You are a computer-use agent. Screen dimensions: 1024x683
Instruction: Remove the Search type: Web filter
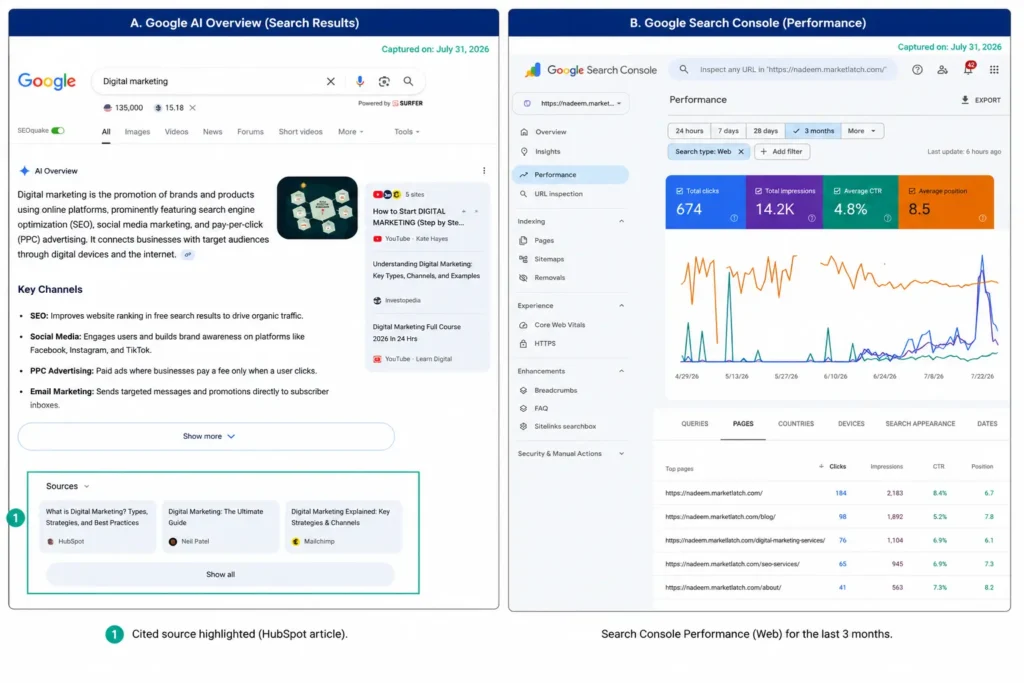pyautogui.click(x=741, y=151)
